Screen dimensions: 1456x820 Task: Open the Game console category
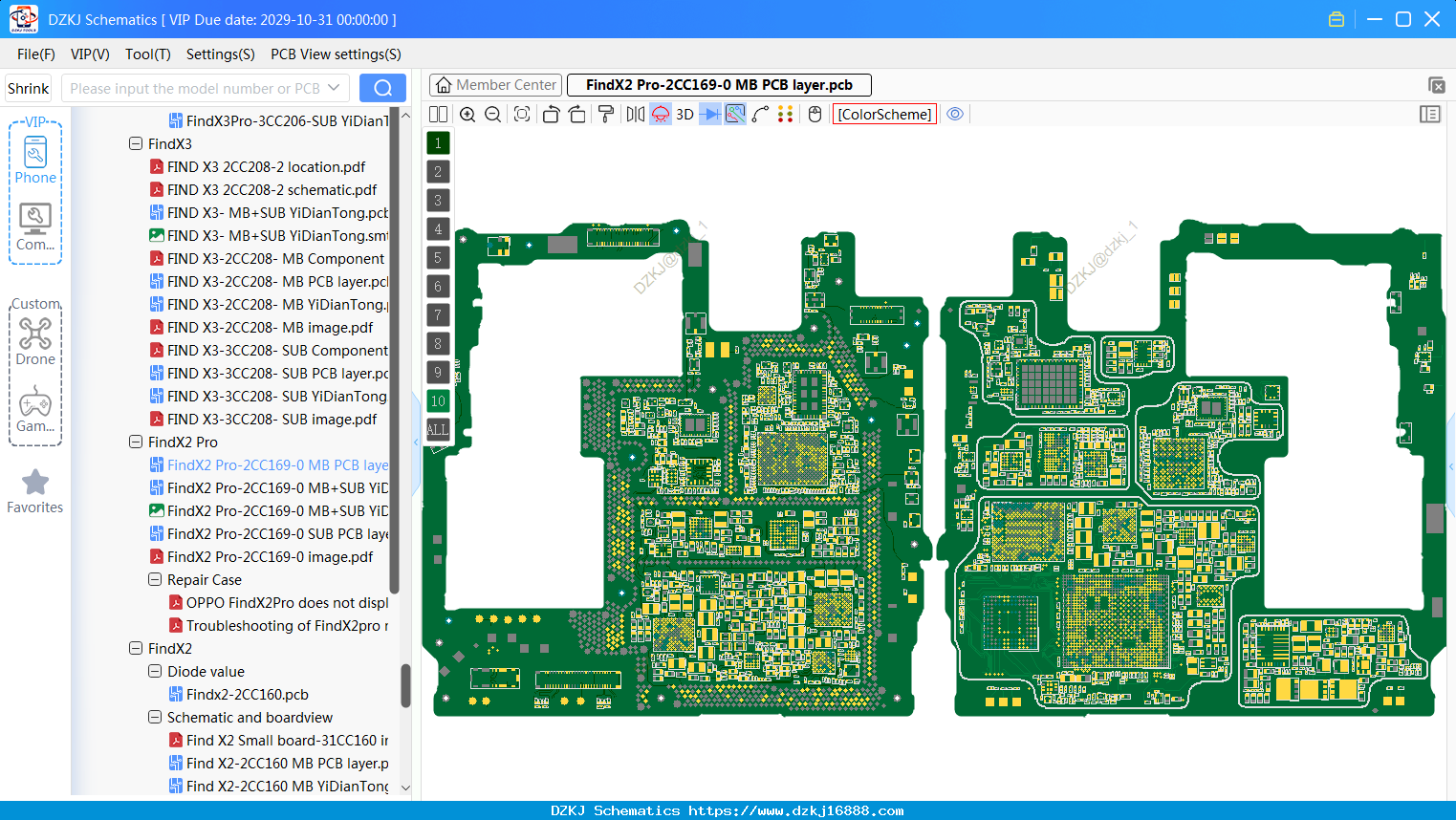coord(35,409)
